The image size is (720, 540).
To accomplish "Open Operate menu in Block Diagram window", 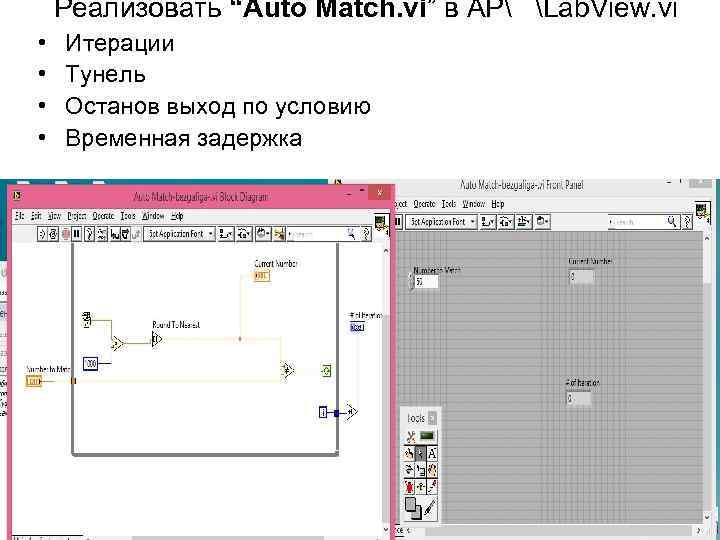I will click(103, 216).
